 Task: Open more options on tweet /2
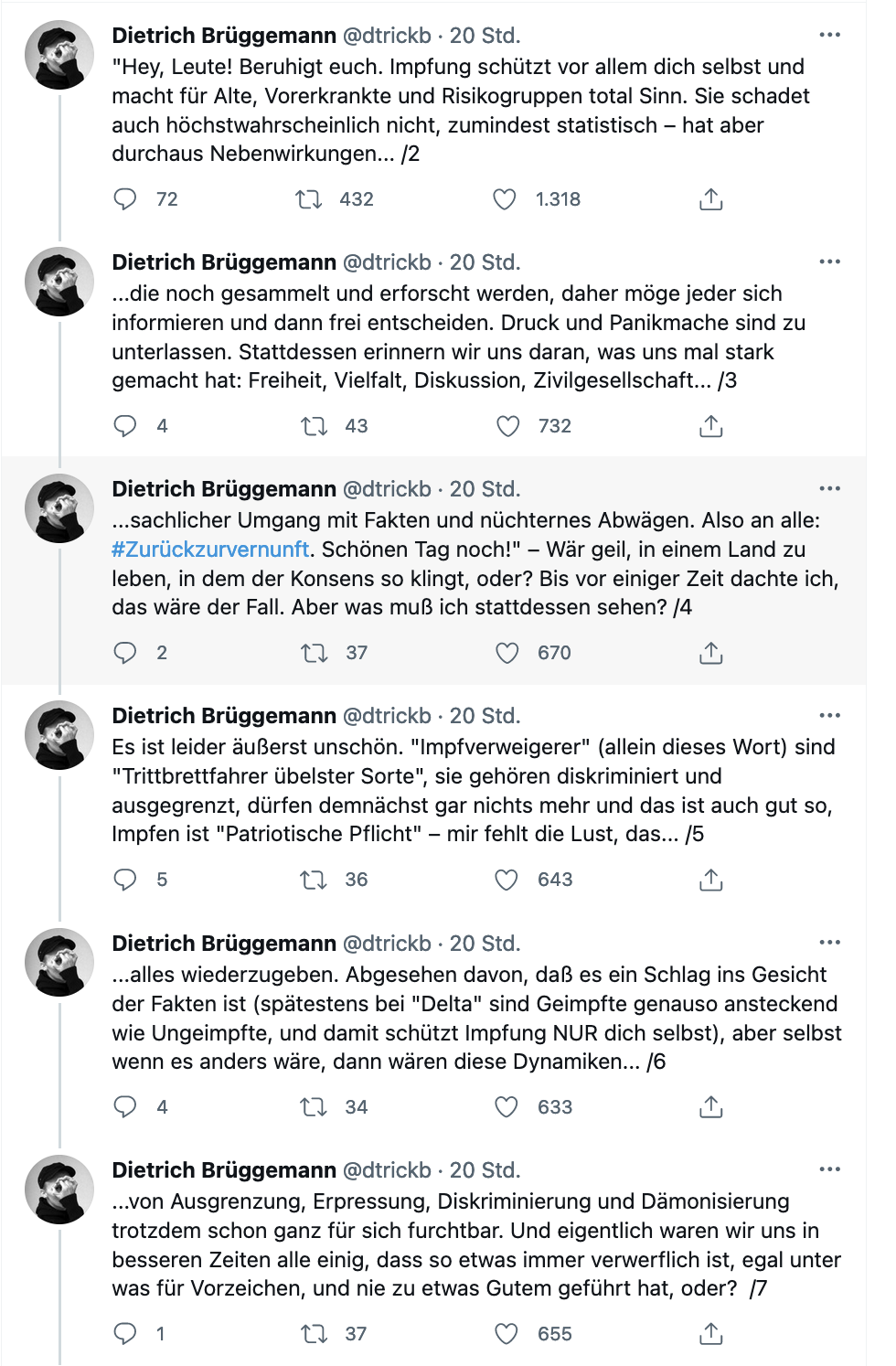point(829,36)
